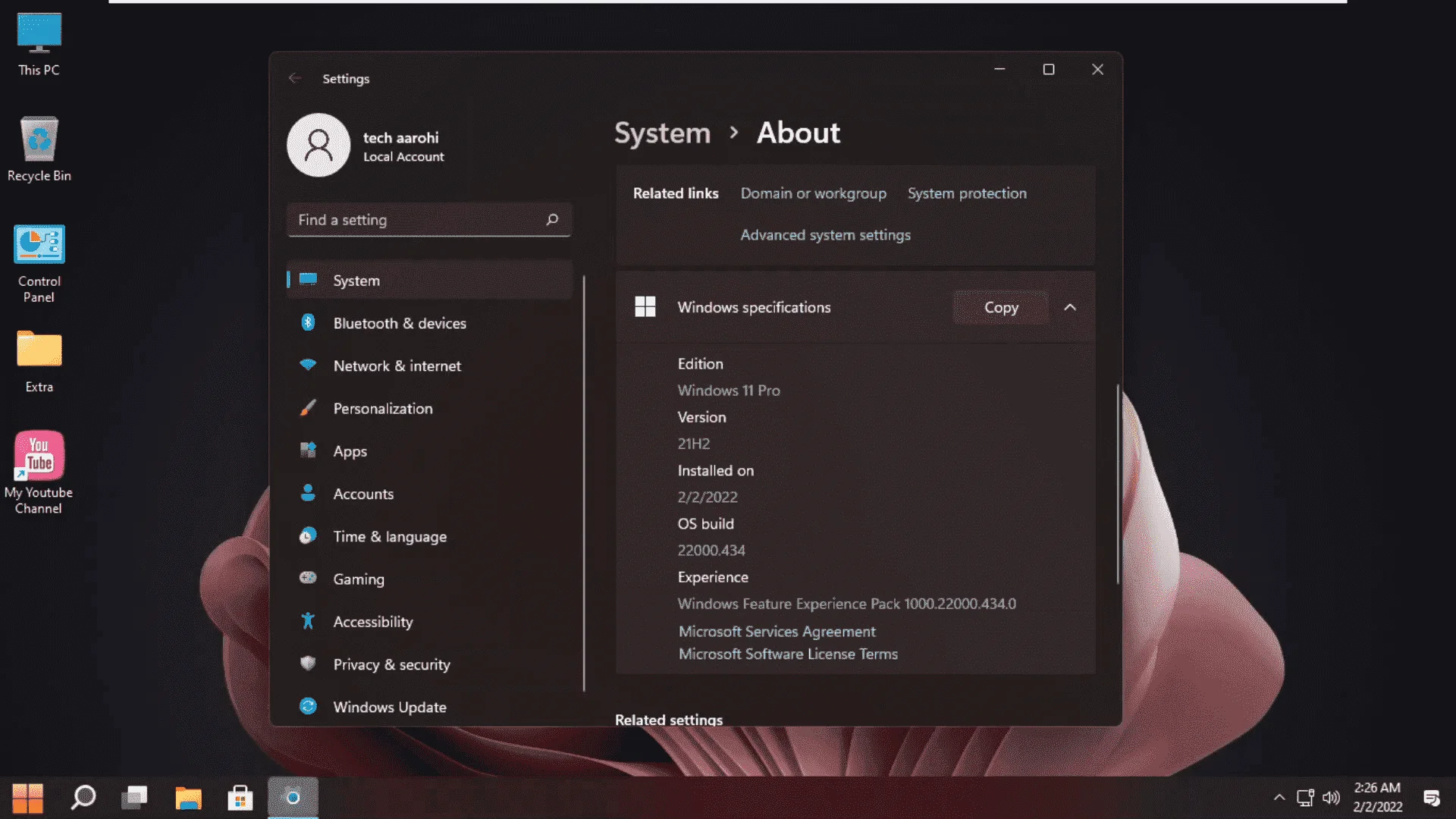Open File Explorer from taskbar
Screen dimensions: 1456x819
[188, 798]
